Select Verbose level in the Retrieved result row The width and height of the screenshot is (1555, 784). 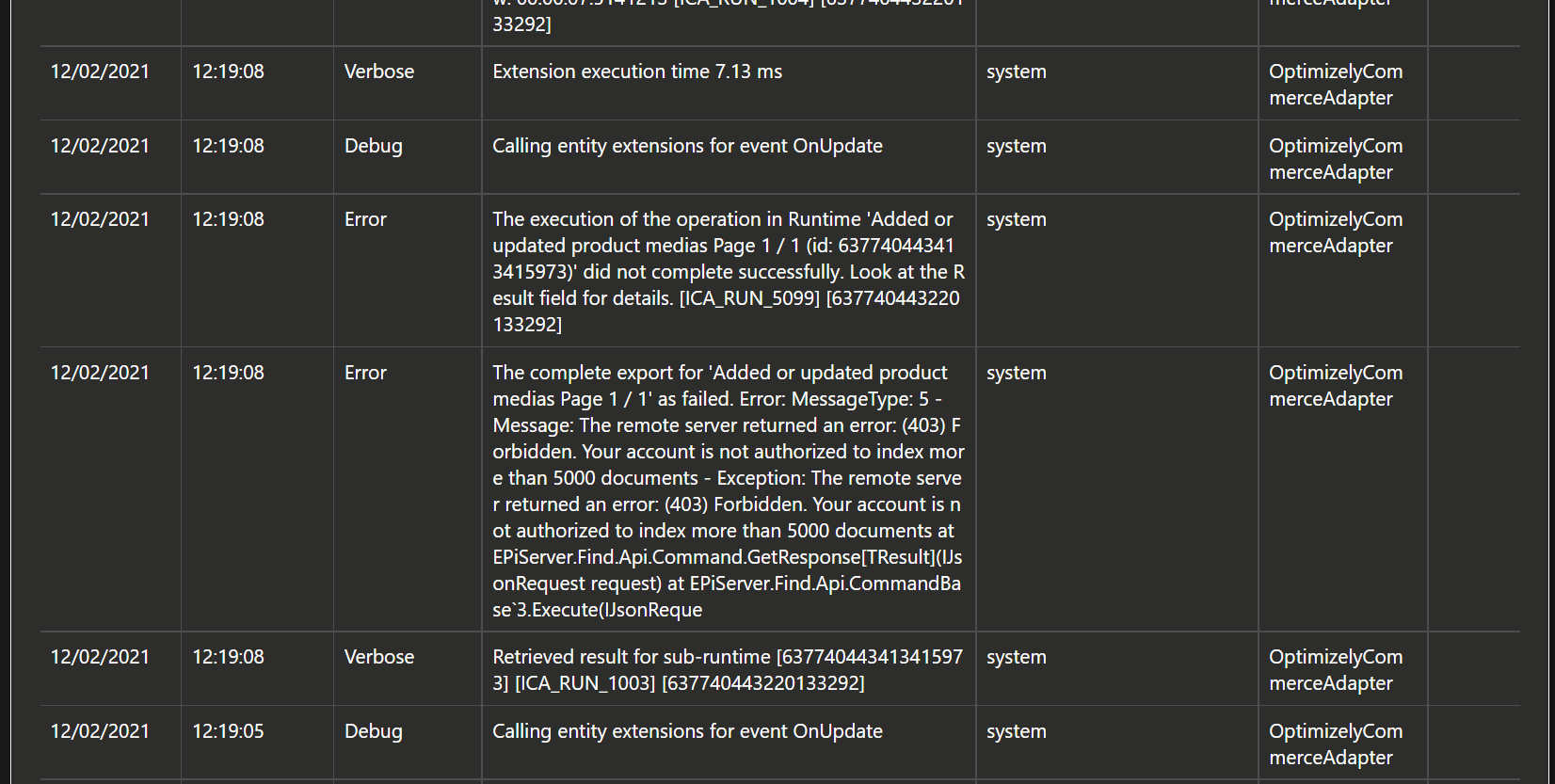(x=379, y=657)
